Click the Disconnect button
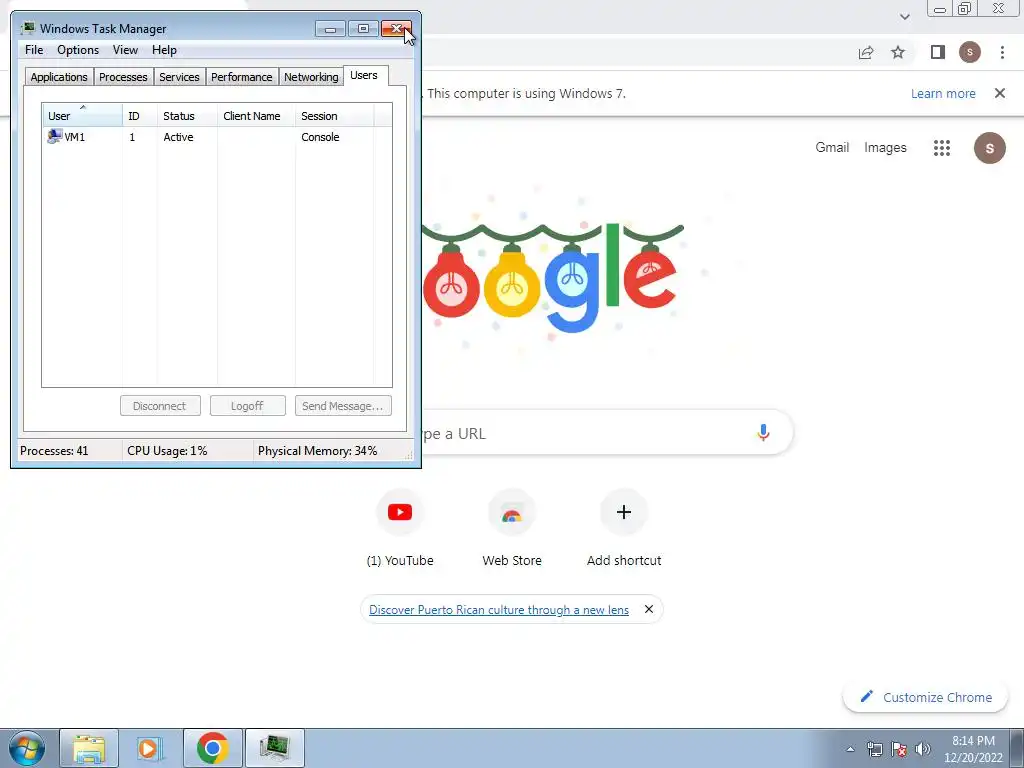1024x768 pixels. tap(160, 406)
